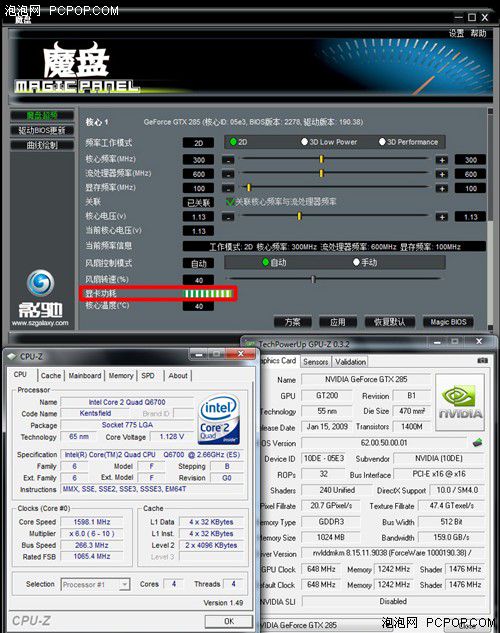
Task: Click the core frequency slider handle
Action: point(321,159)
